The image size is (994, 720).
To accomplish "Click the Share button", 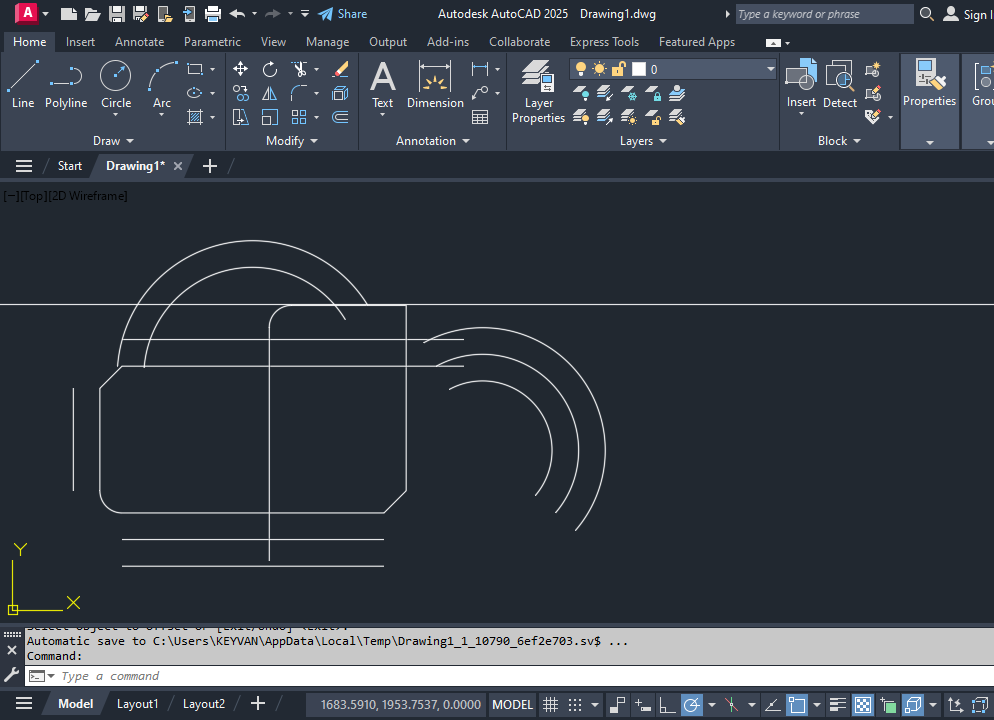I will (343, 14).
